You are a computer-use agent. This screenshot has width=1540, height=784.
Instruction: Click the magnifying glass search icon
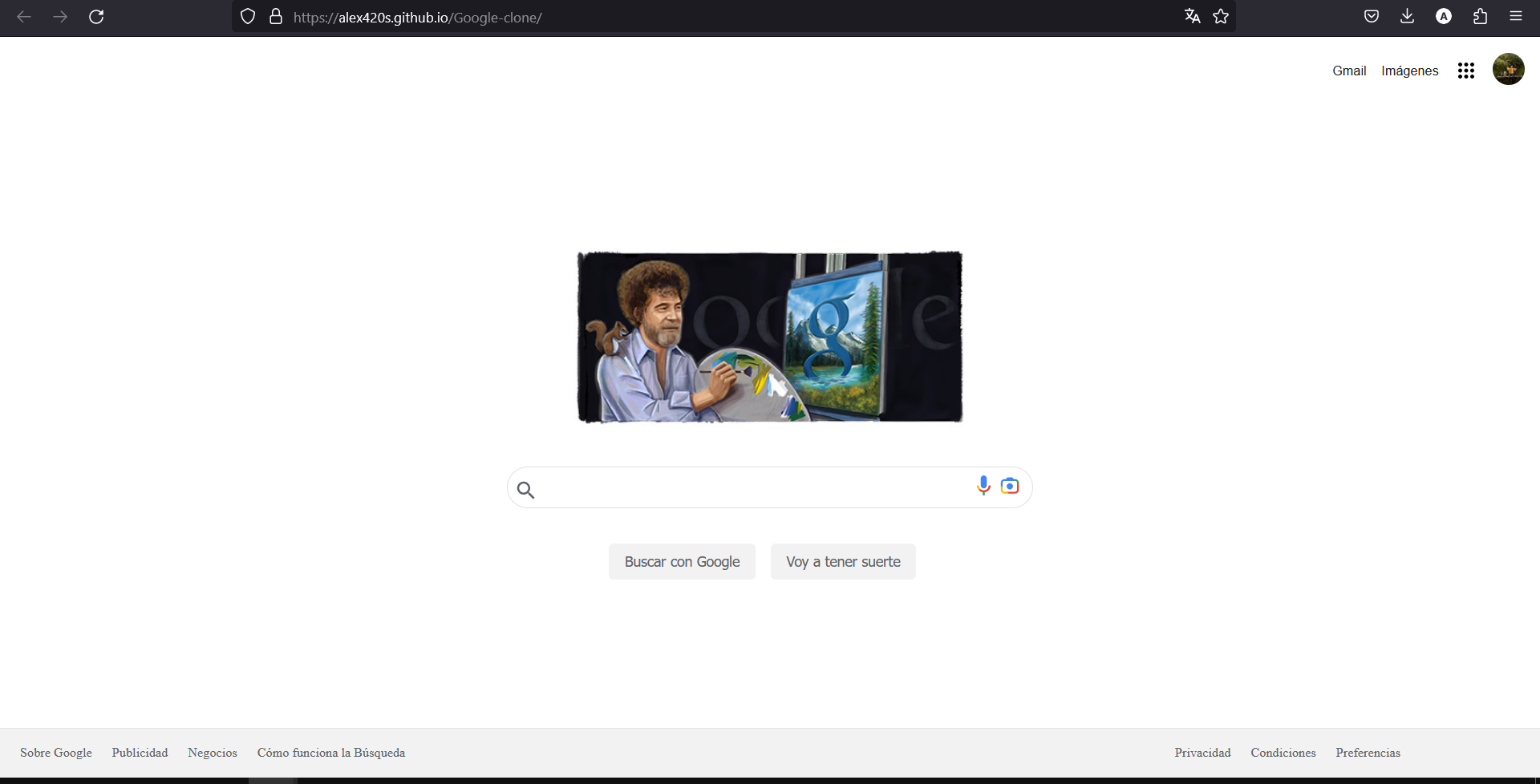click(525, 489)
